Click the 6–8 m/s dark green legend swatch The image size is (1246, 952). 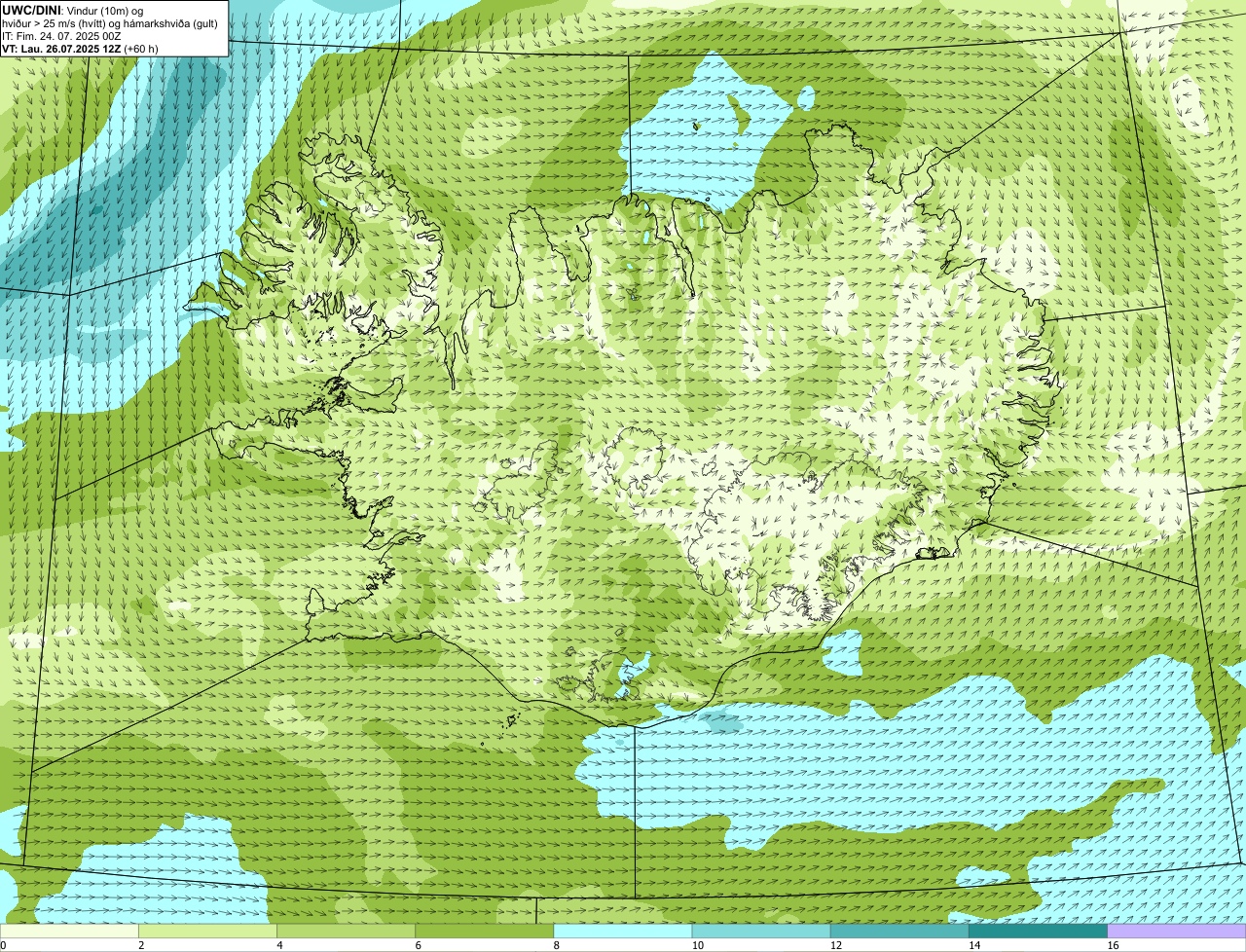484,932
